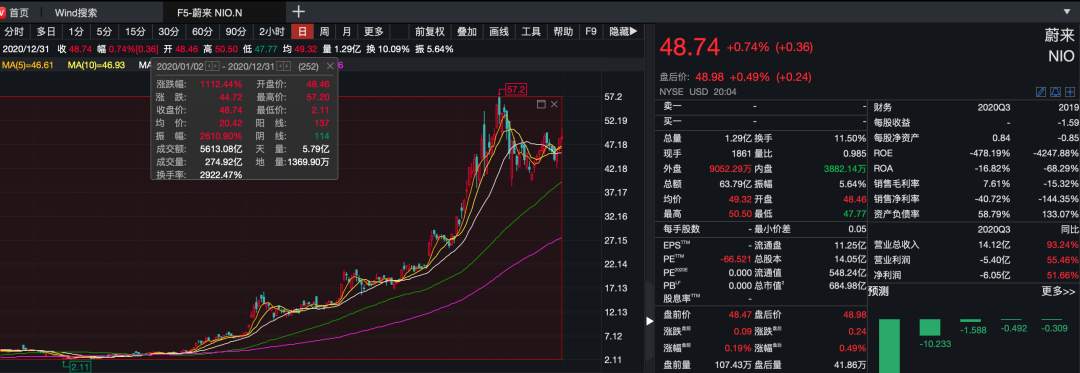Click the 48.74 last price

tap(689, 47)
